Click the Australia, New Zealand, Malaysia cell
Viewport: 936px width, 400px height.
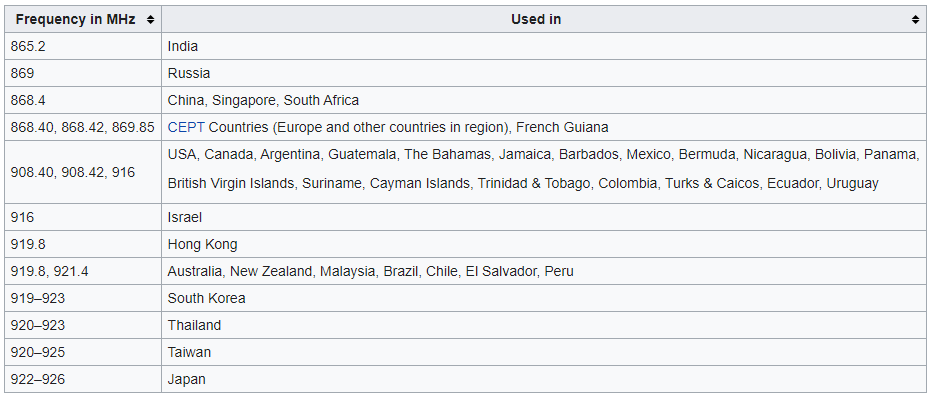tap(544, 271)
